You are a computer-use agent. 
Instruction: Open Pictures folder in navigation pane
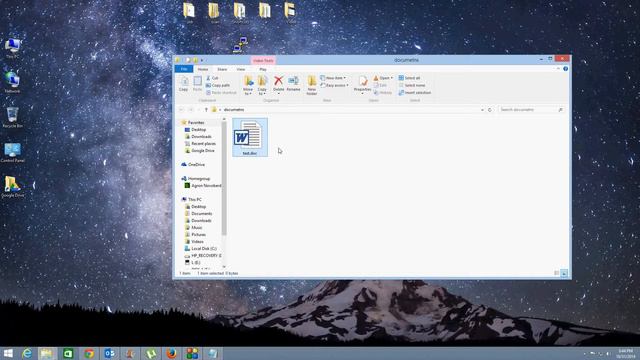pyautogui.click(x=198, y=235)
